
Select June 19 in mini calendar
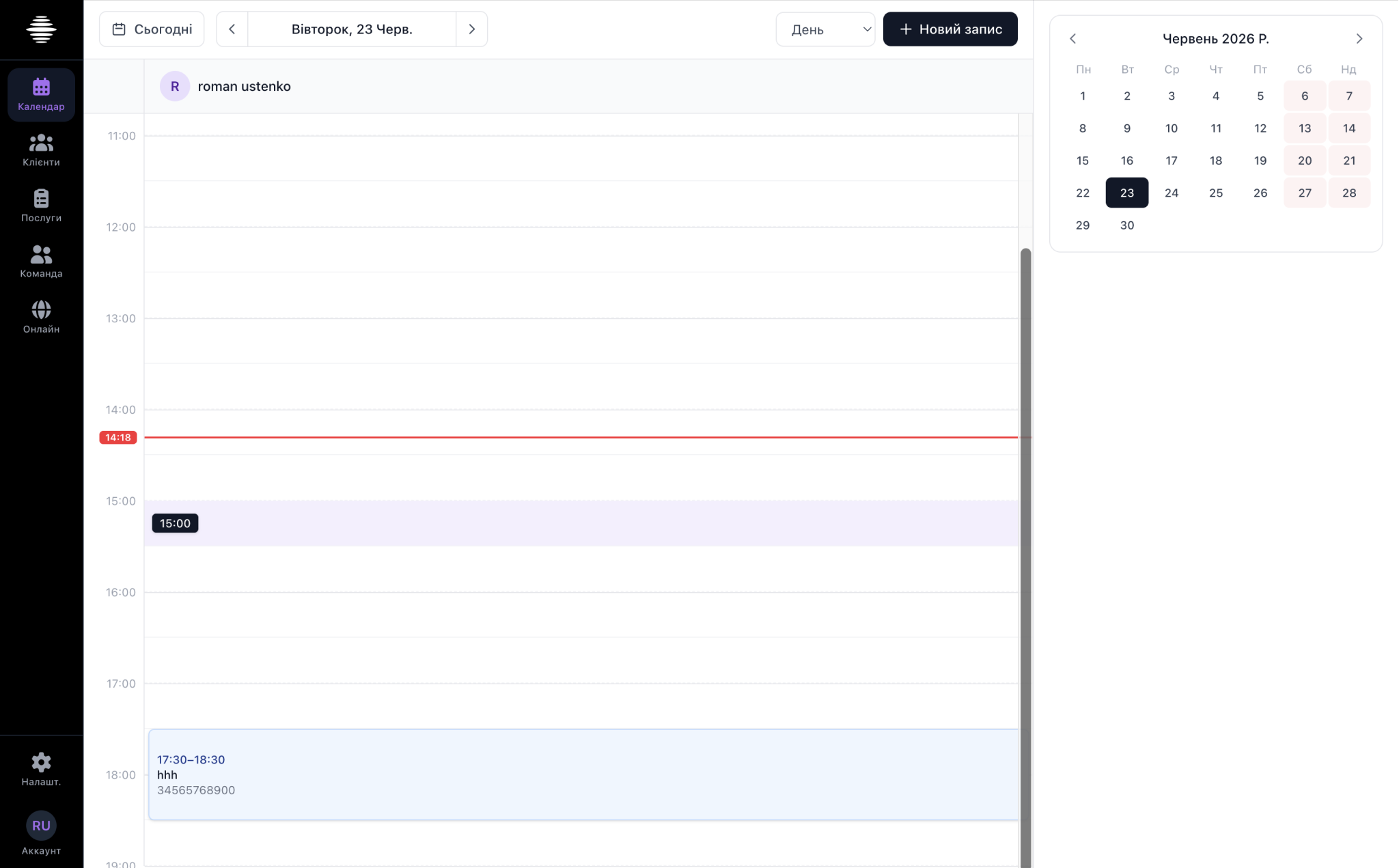pyautogui.click(x=1260, y=160)
